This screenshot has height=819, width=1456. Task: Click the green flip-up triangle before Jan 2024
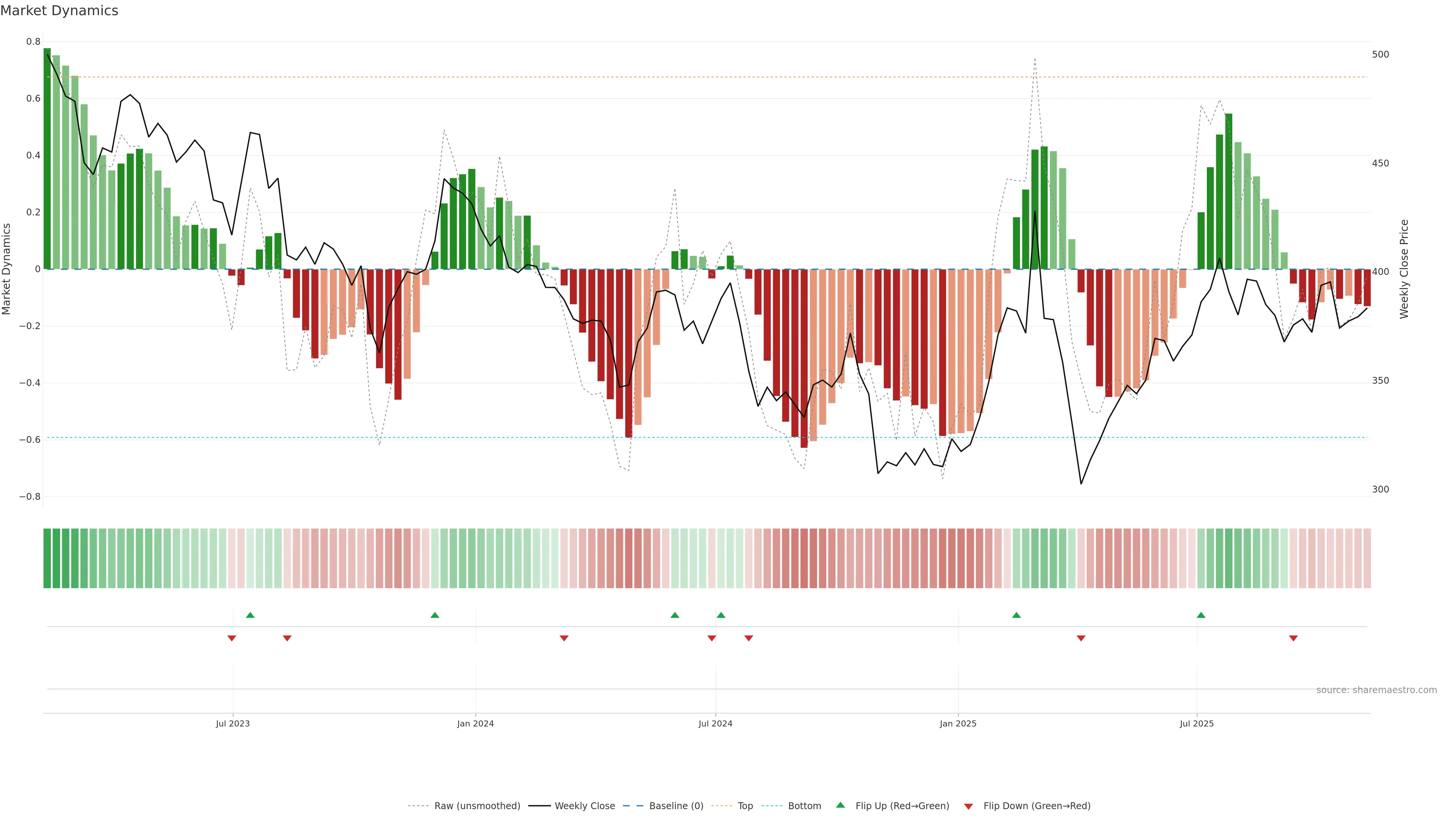[435, 615]
